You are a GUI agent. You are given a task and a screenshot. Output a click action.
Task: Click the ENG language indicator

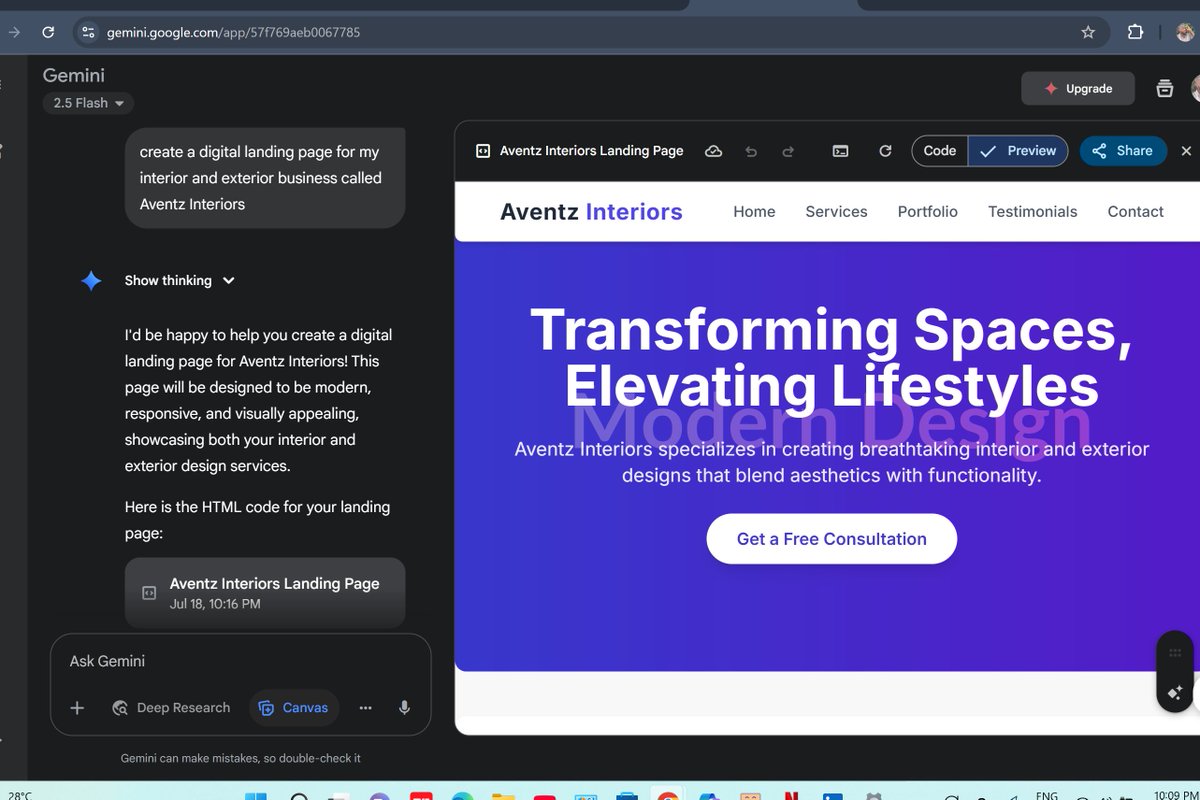click(x=1046, y=796)
